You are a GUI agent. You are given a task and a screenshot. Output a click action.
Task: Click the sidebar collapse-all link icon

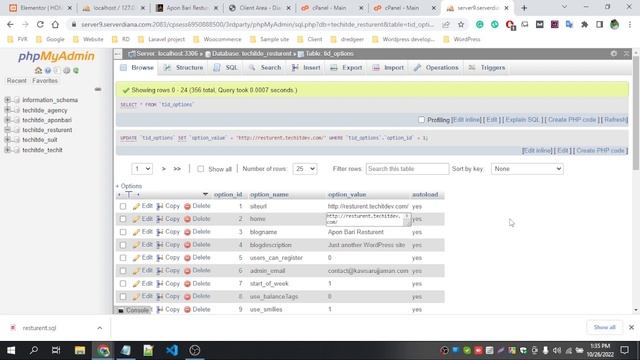pos(98,89)
